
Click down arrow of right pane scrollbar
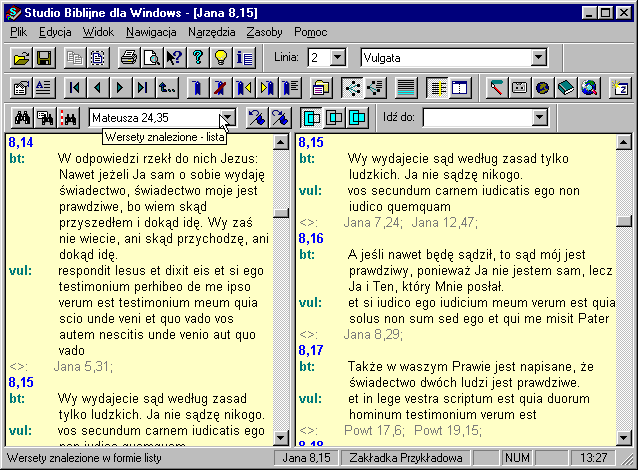click(x=624, y=438)
